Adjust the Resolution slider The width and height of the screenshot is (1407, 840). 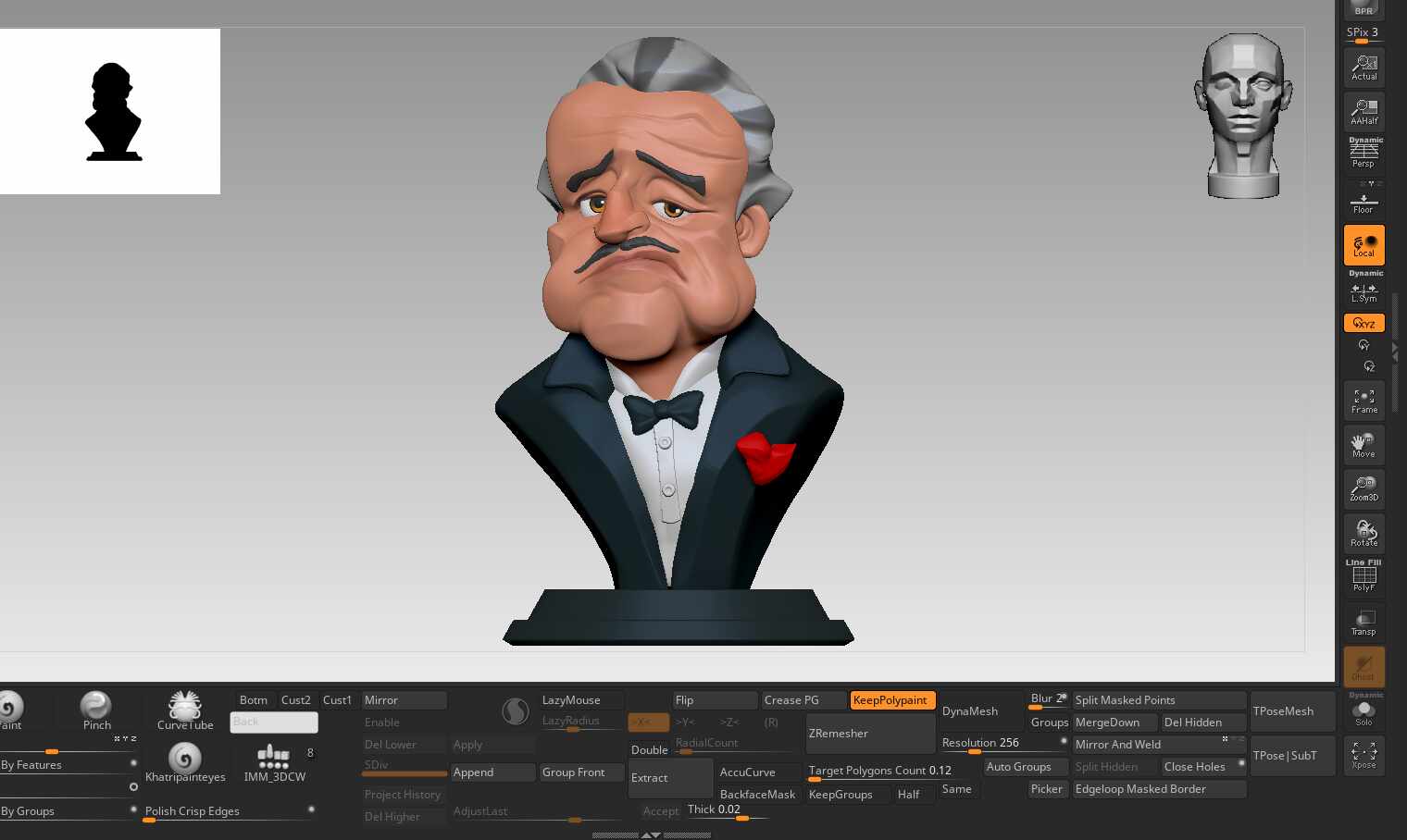pos(1003,744)
